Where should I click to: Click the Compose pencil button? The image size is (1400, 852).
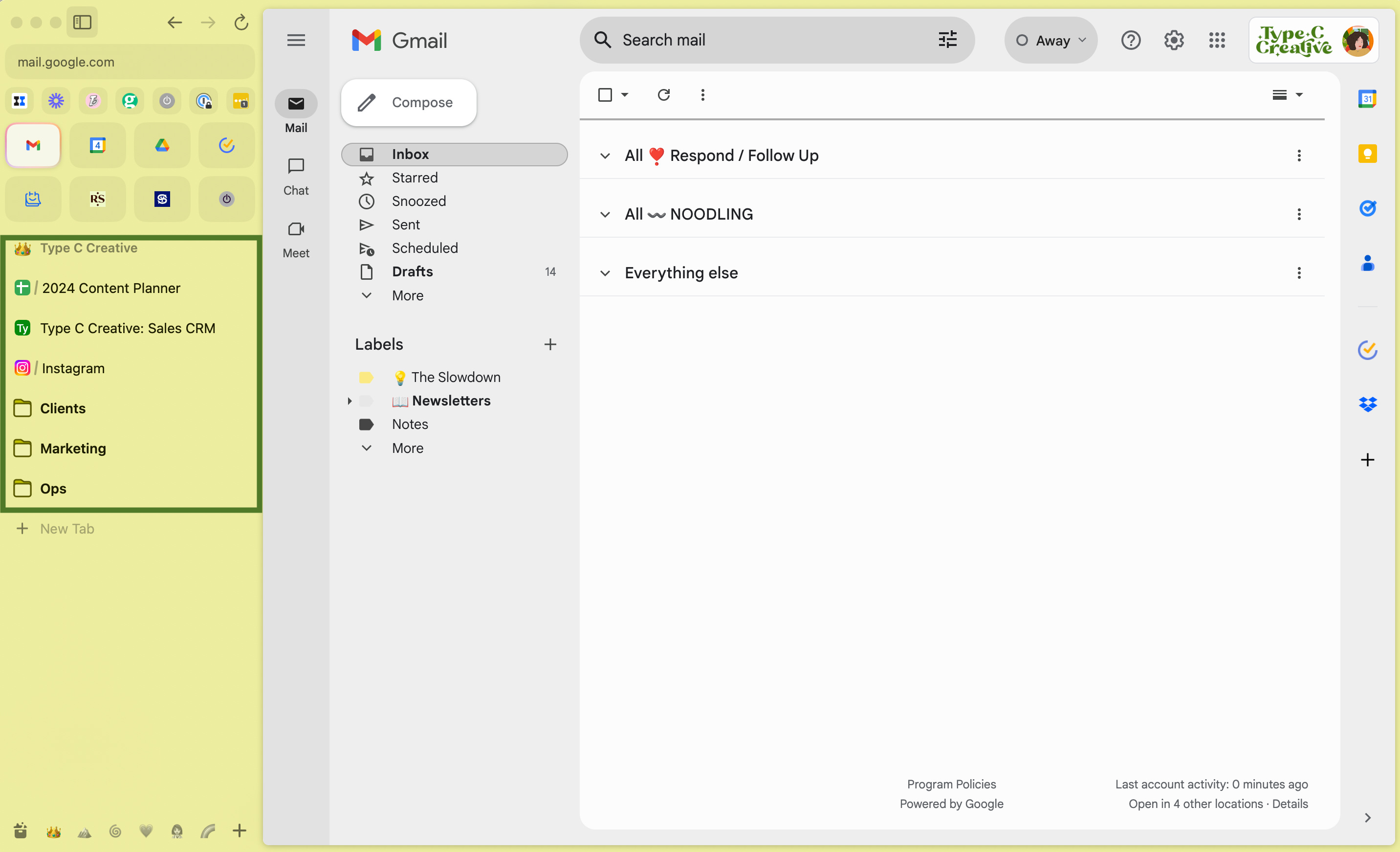tap(408, 102)
